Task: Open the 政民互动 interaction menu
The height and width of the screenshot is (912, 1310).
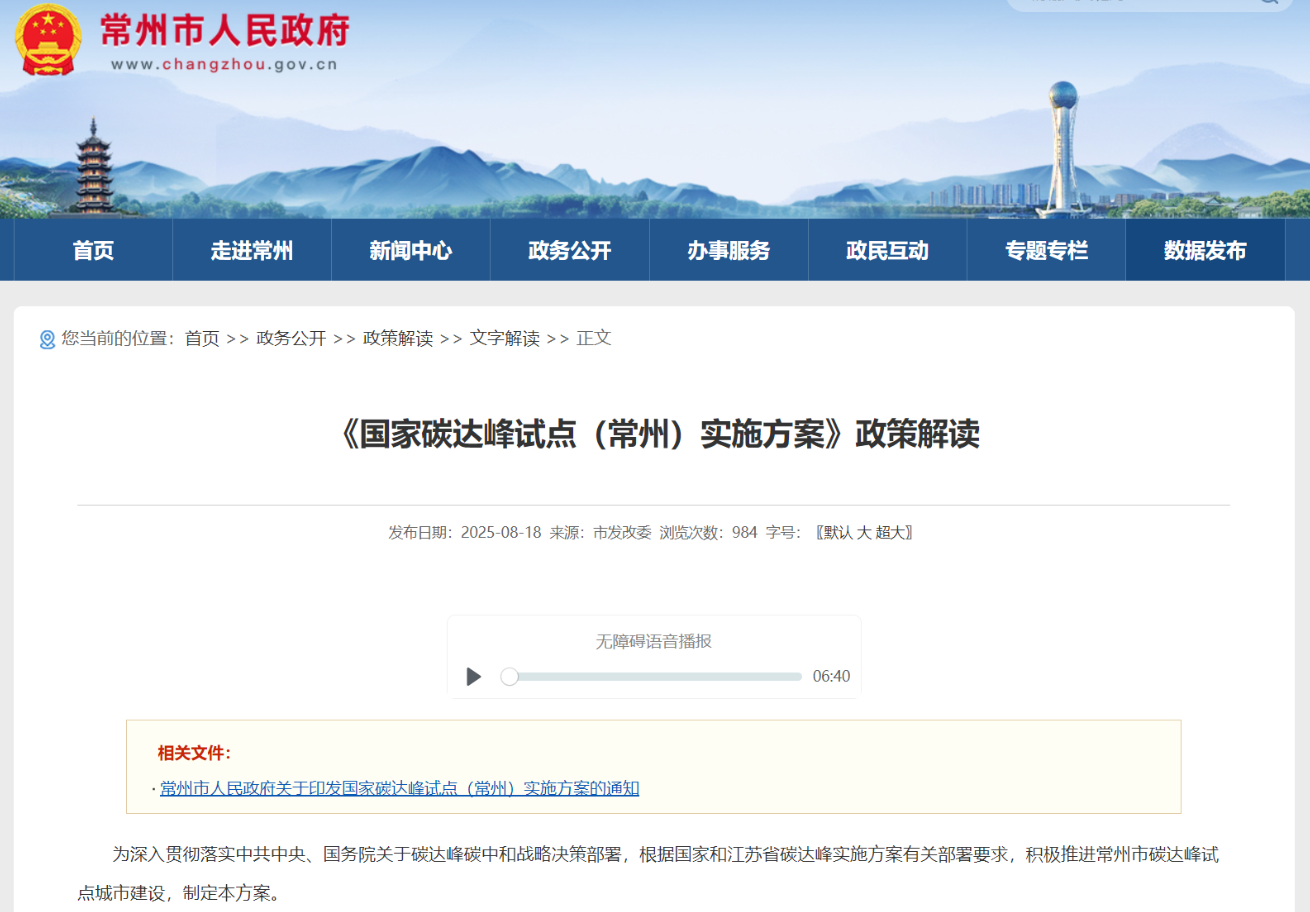Action: point(887,250)
